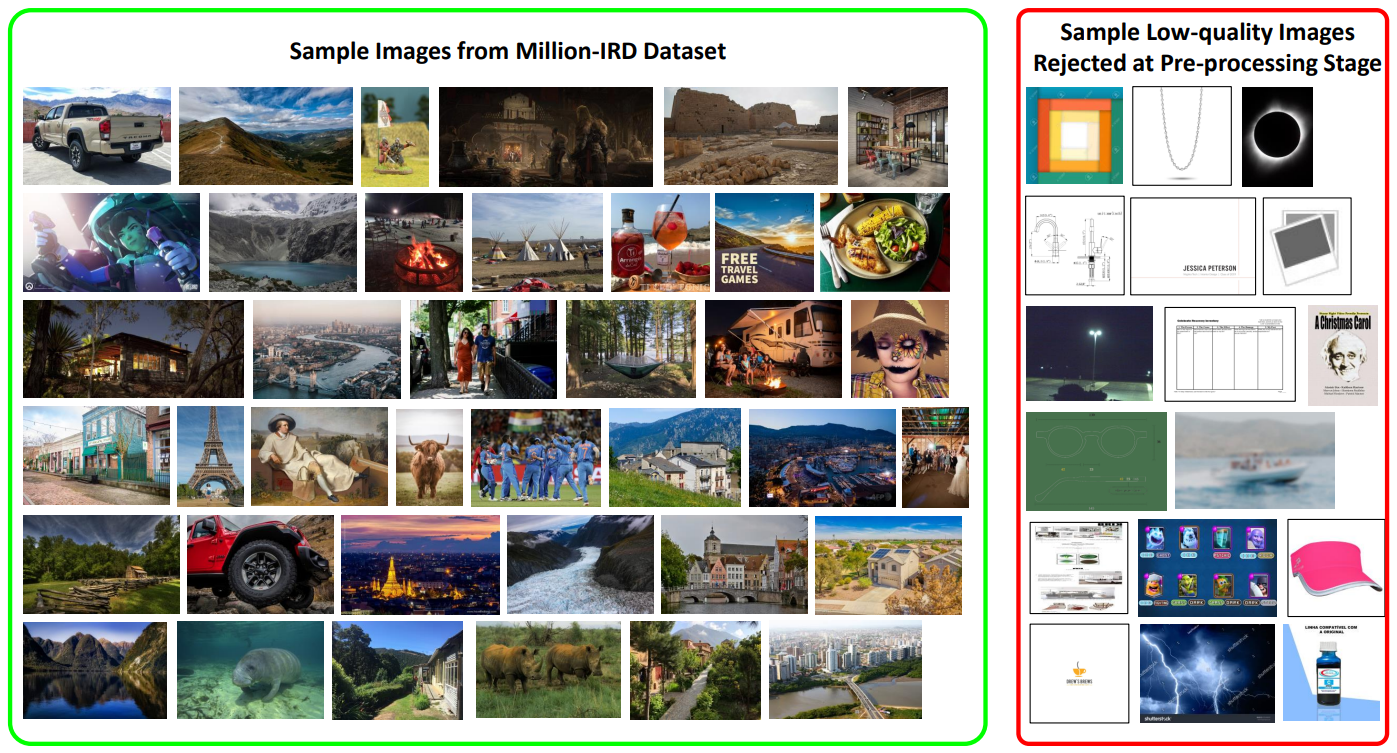
Task: Open the cricket team in blue photo
Action: (x=536, y=457)
